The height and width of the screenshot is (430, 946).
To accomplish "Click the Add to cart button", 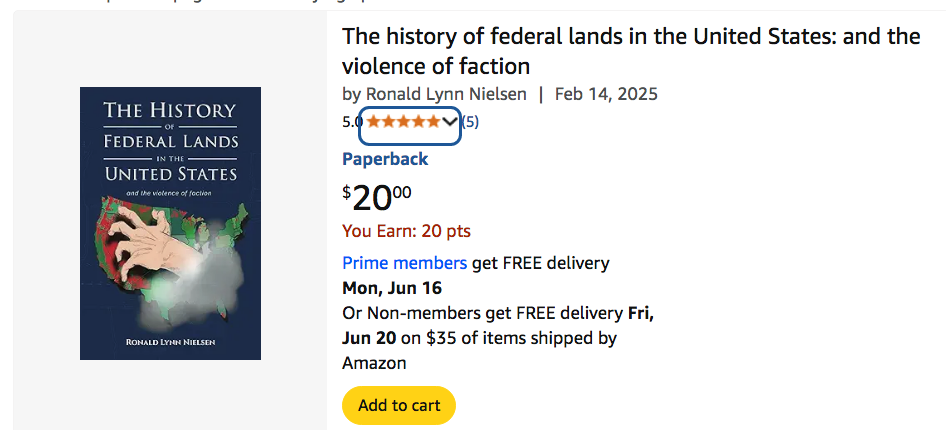I will [398, 405].
